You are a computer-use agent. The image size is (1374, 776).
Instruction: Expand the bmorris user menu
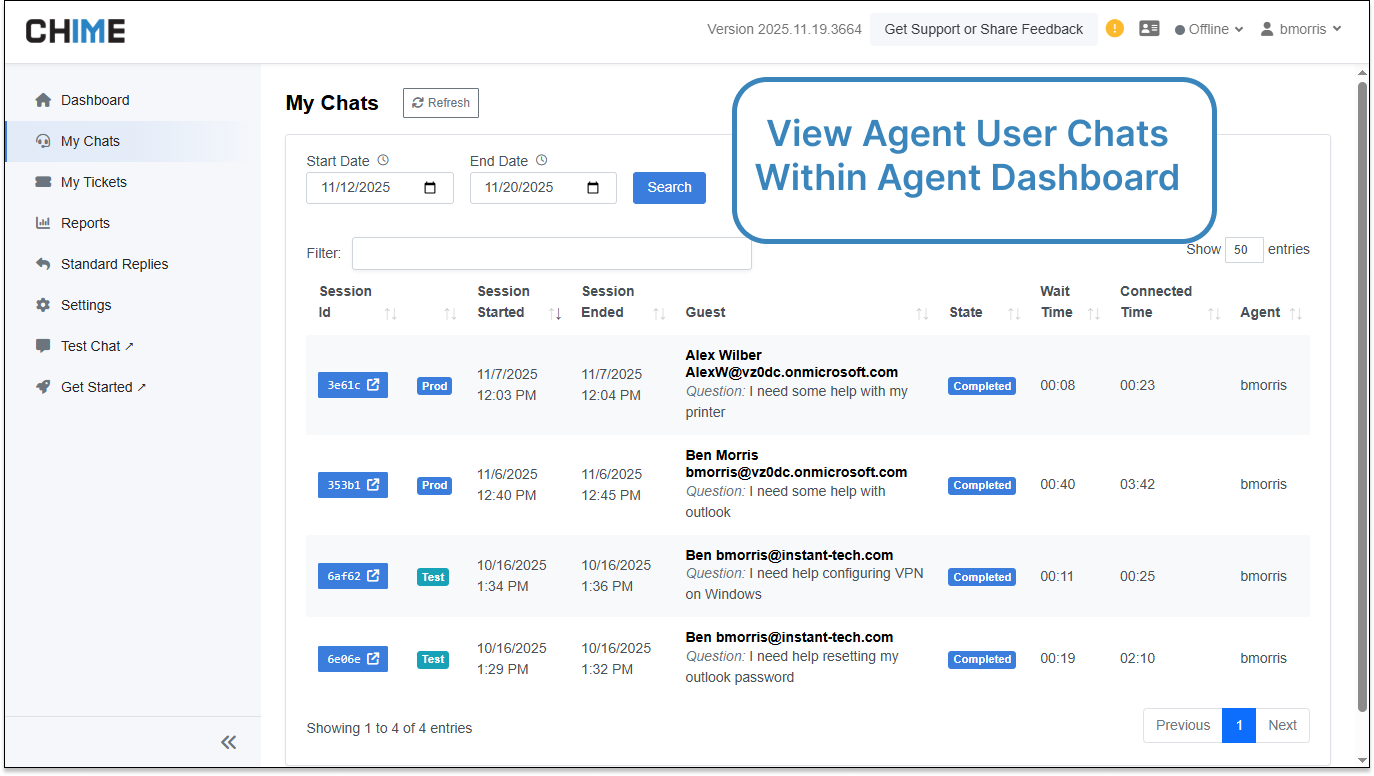[x=1300, y=29]
